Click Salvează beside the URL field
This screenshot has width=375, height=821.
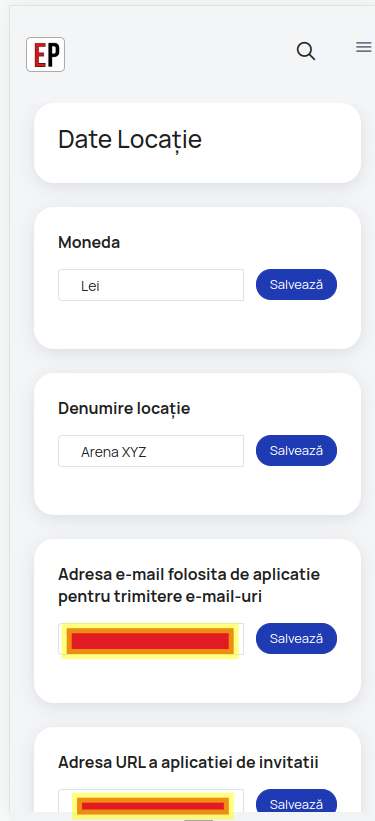point(296,804)
